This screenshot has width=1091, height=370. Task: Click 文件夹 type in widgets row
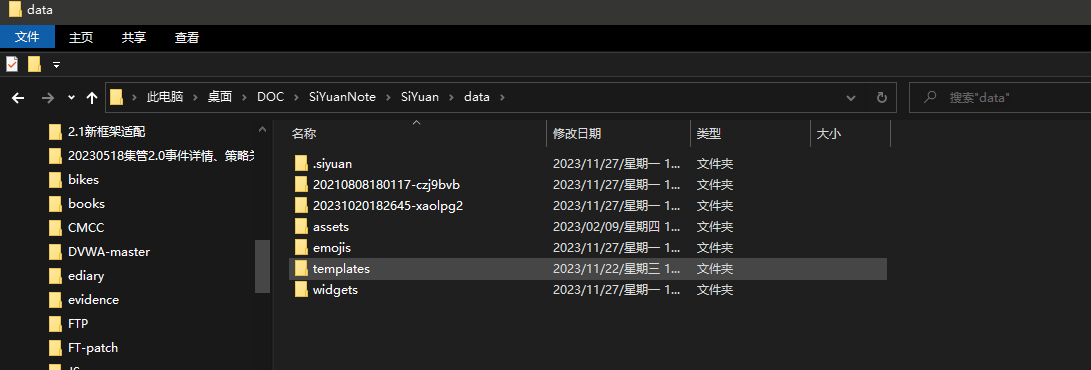click(x=715, y=289)
